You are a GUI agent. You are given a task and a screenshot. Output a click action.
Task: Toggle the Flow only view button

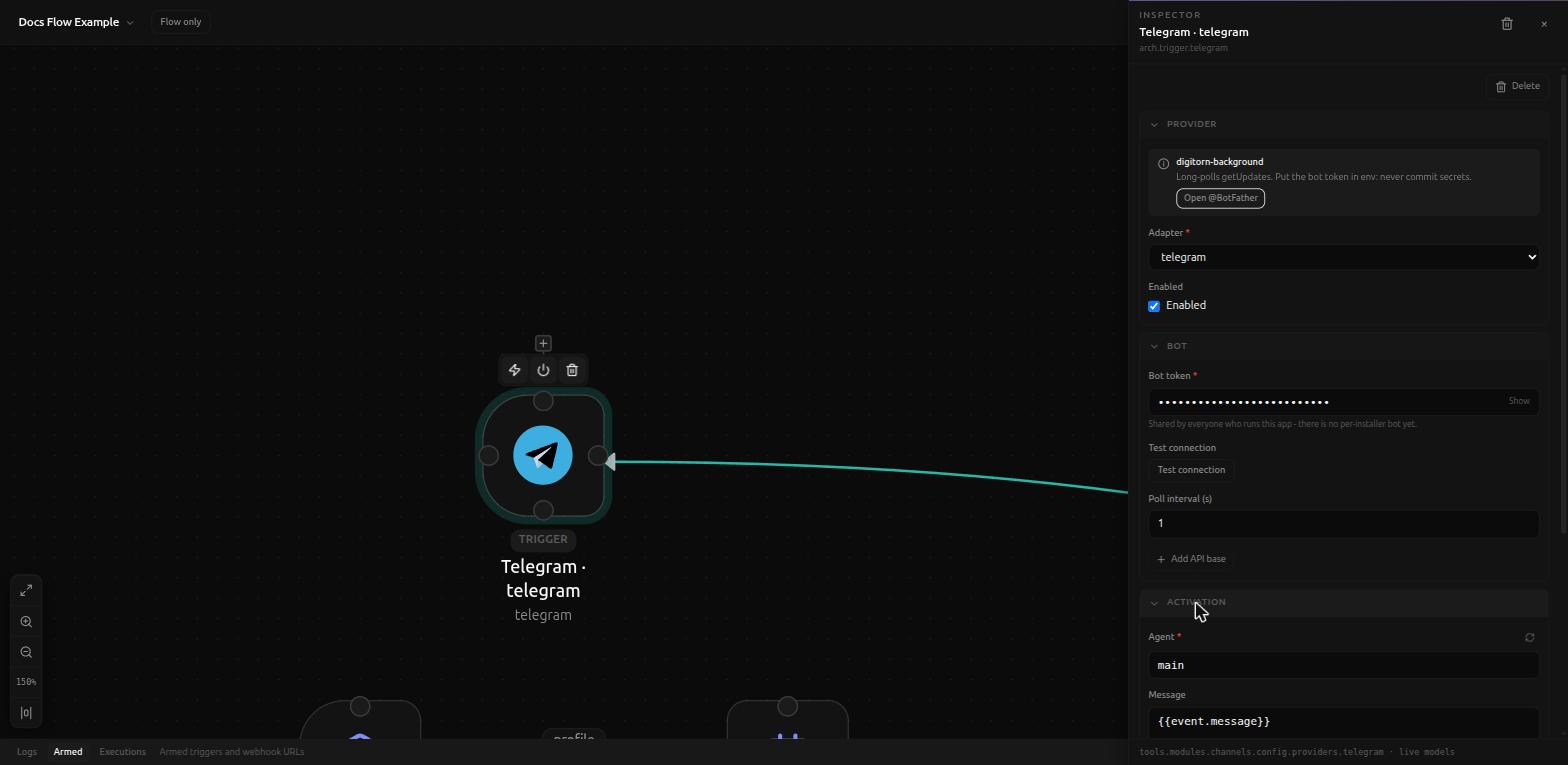tap(181, 22)
